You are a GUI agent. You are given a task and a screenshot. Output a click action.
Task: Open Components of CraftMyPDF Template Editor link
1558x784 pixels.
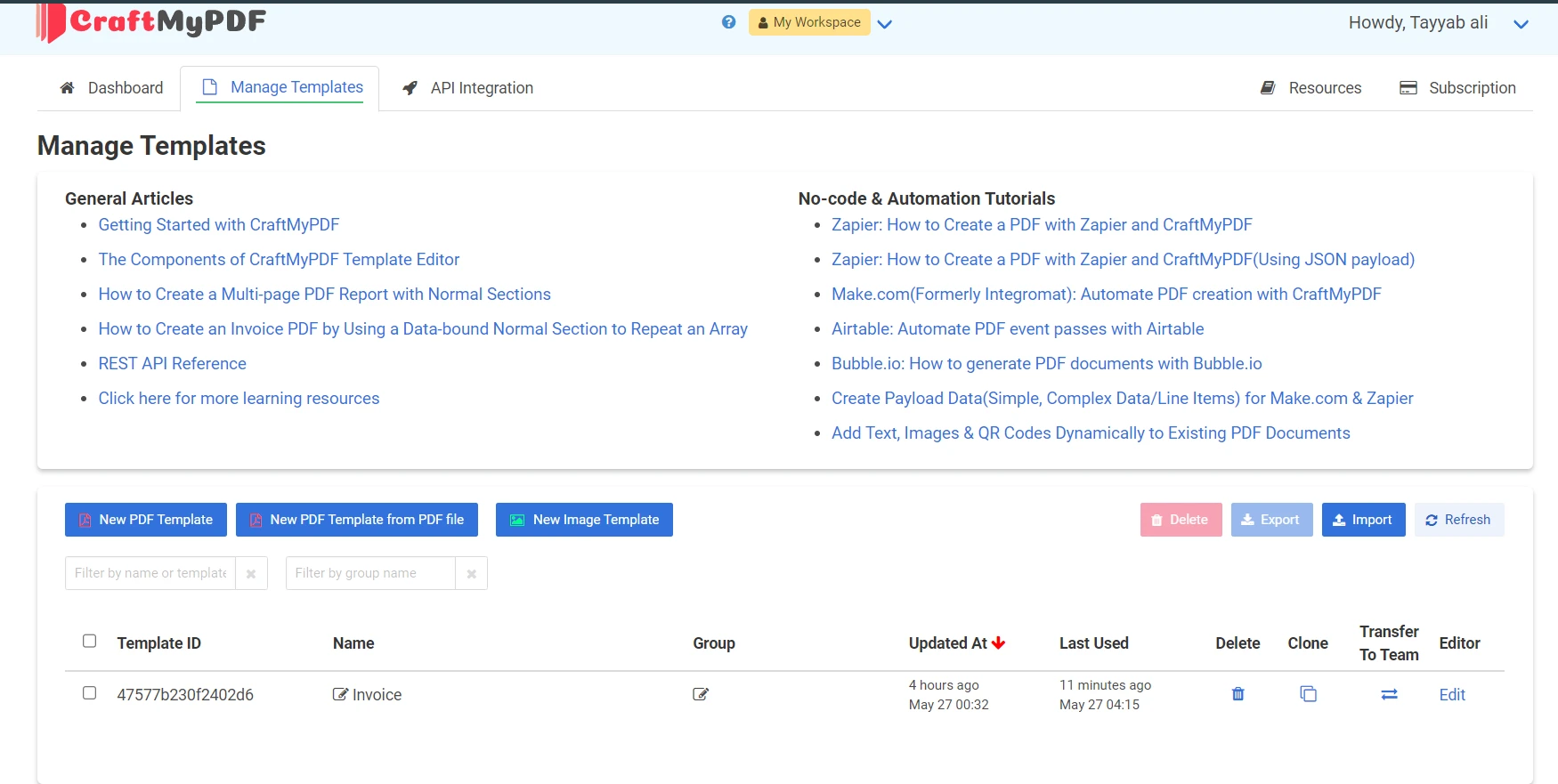pos(279,260)
